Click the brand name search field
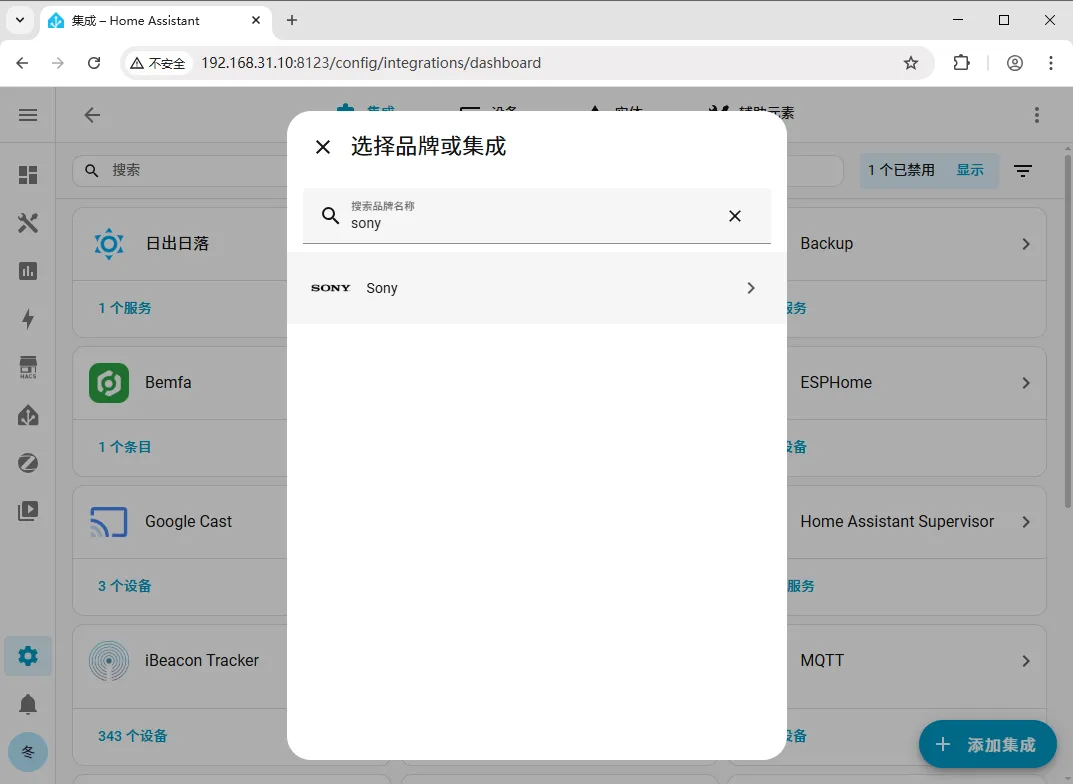This screenshot has height=784, width=1073. 536,215
